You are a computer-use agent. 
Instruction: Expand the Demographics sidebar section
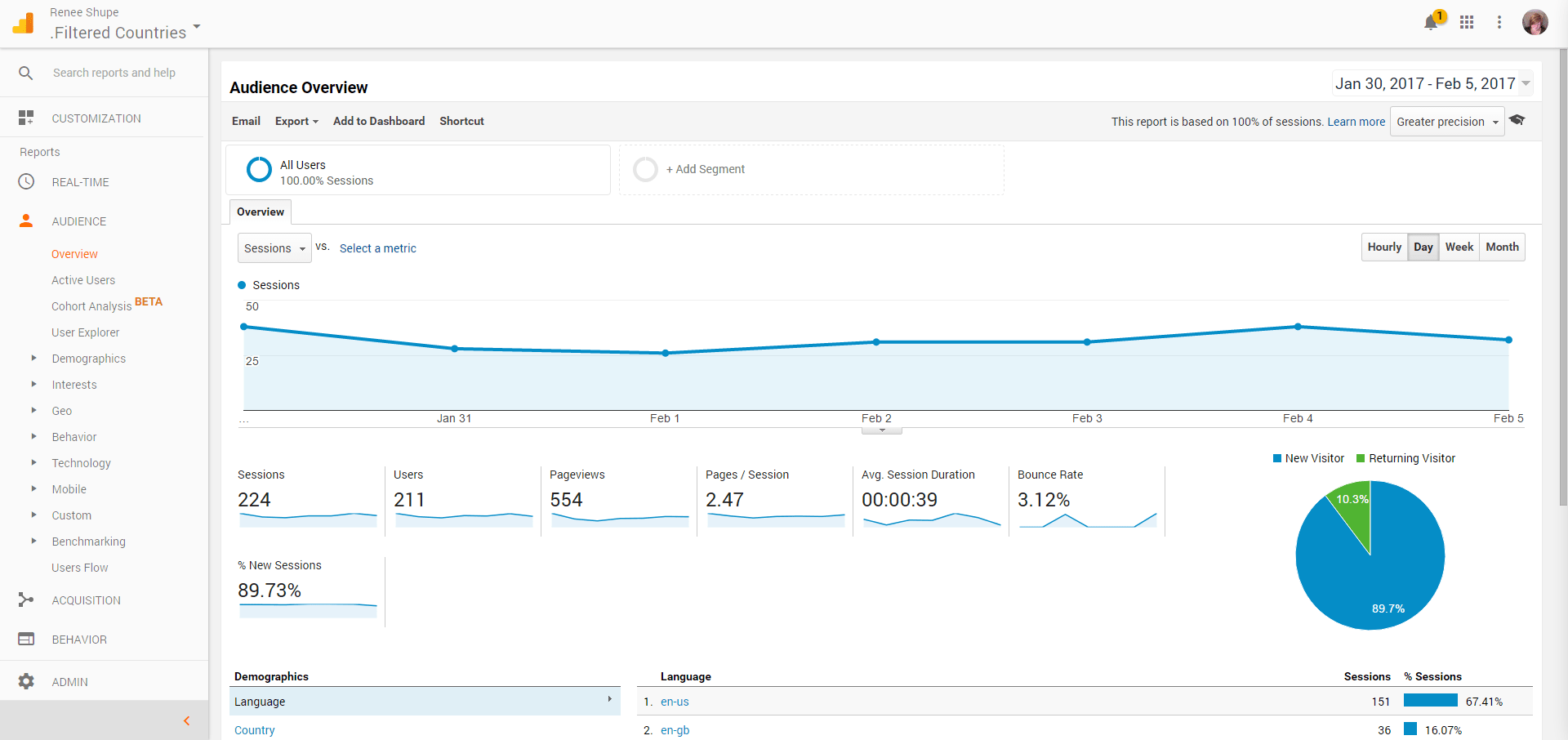(x=87, y=358)
